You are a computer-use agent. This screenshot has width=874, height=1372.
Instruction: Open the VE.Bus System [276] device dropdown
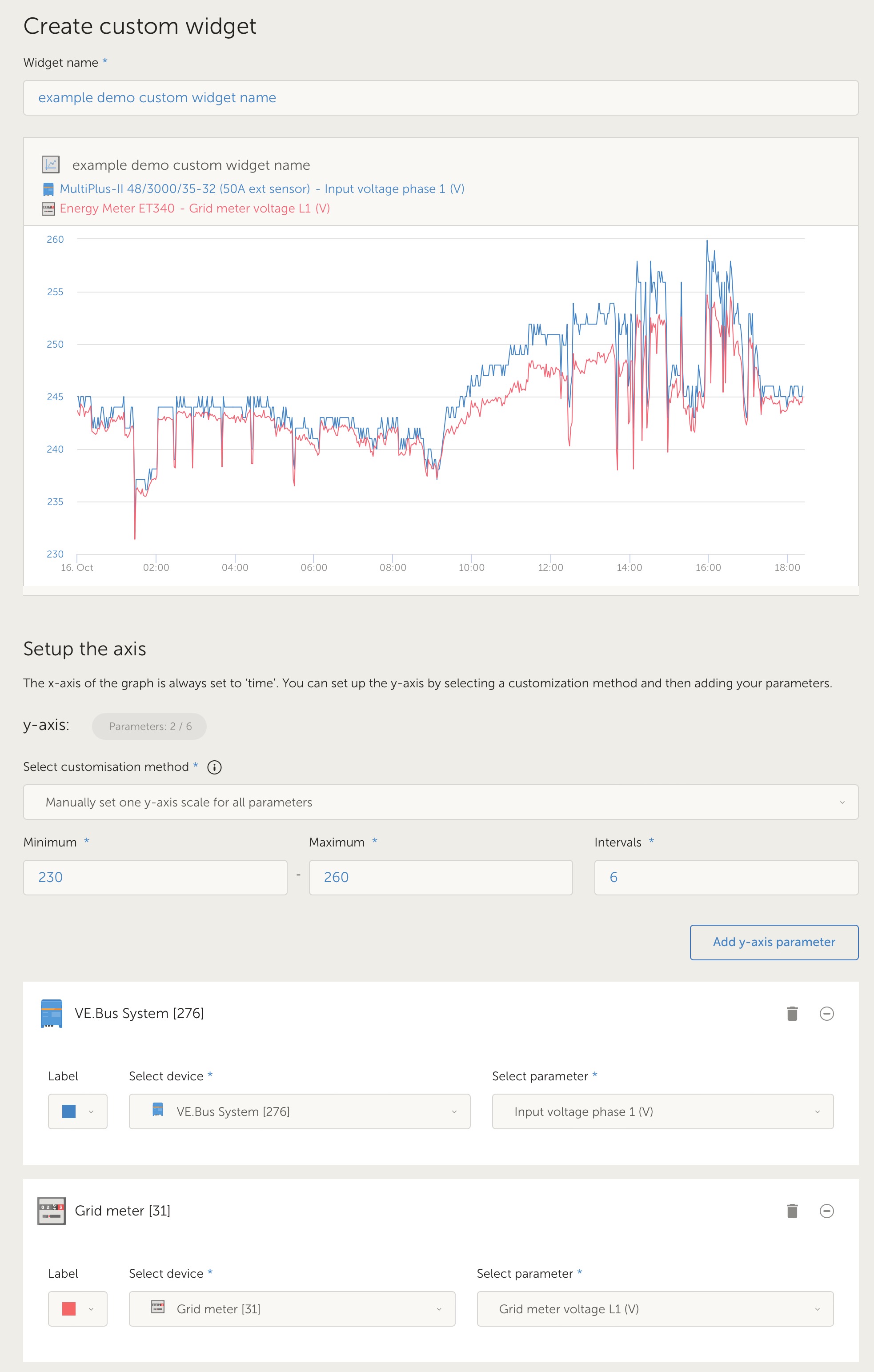tap(299, 1111)
